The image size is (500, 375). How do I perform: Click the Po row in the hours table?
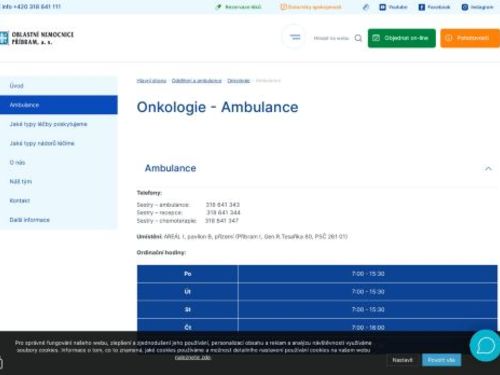point(317,274)
